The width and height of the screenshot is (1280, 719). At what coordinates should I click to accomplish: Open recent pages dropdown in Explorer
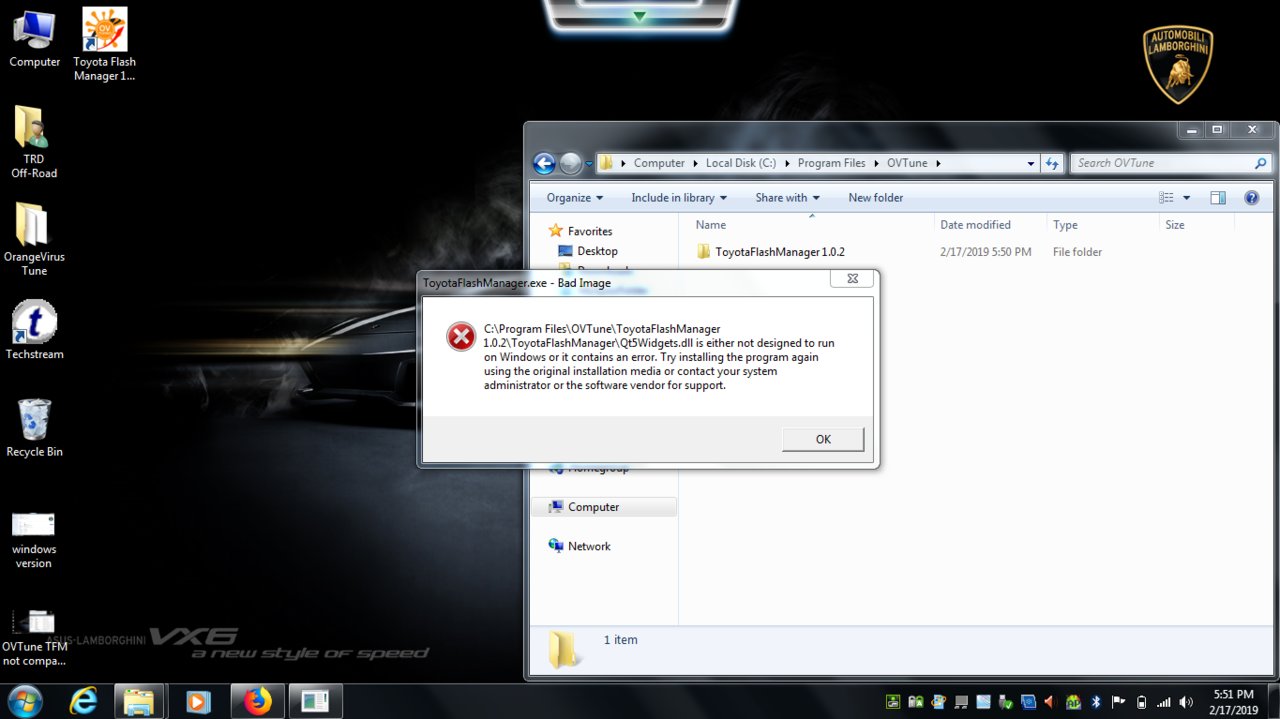point(589,164)
